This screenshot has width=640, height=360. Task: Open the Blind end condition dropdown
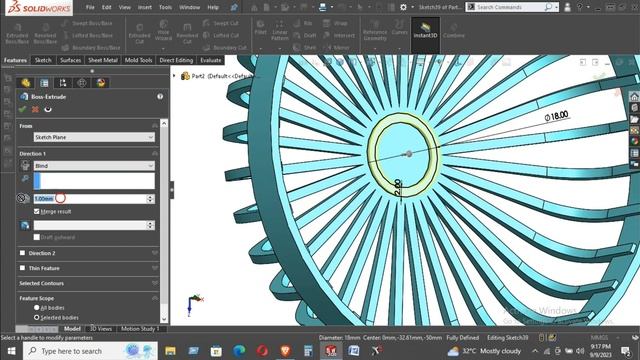pos(94,166)
